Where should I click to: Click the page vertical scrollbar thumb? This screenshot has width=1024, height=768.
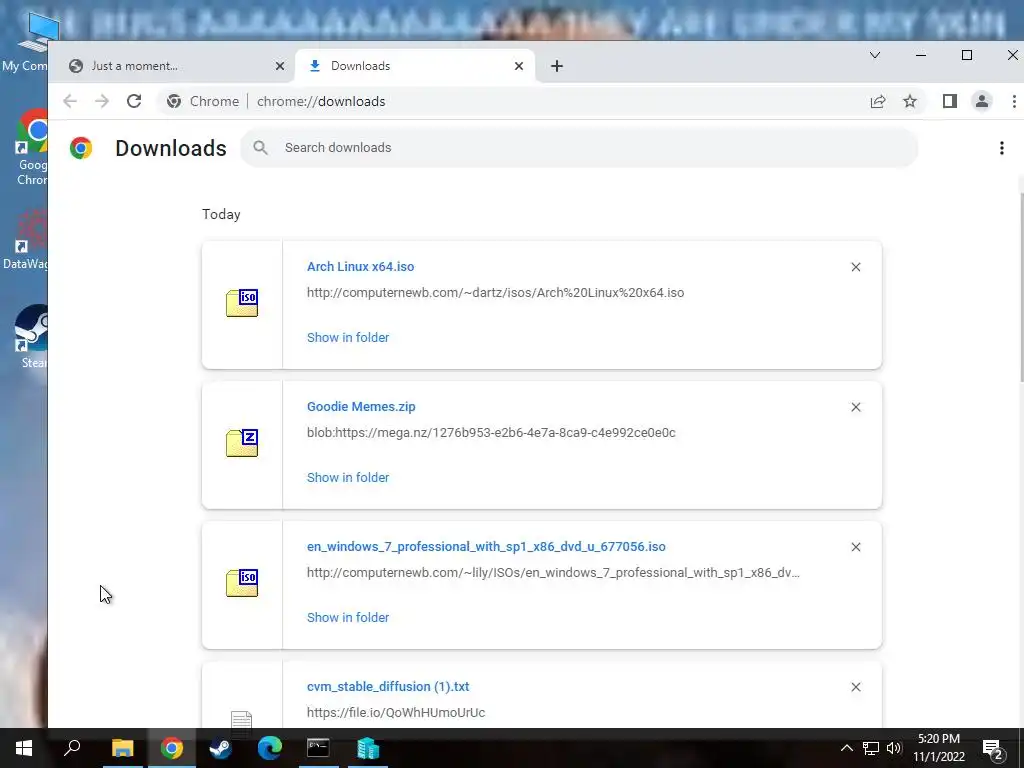(x=1021, y=287)
